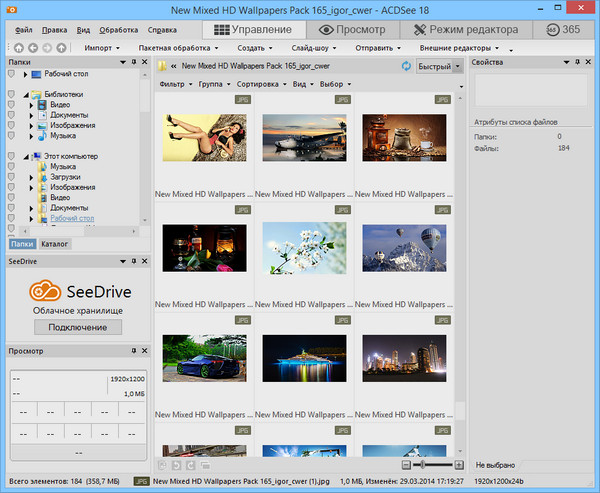This screenshot has height=493, width=600.
Task: Click the refresh icon beside the path bar
Action: point(406,66)
